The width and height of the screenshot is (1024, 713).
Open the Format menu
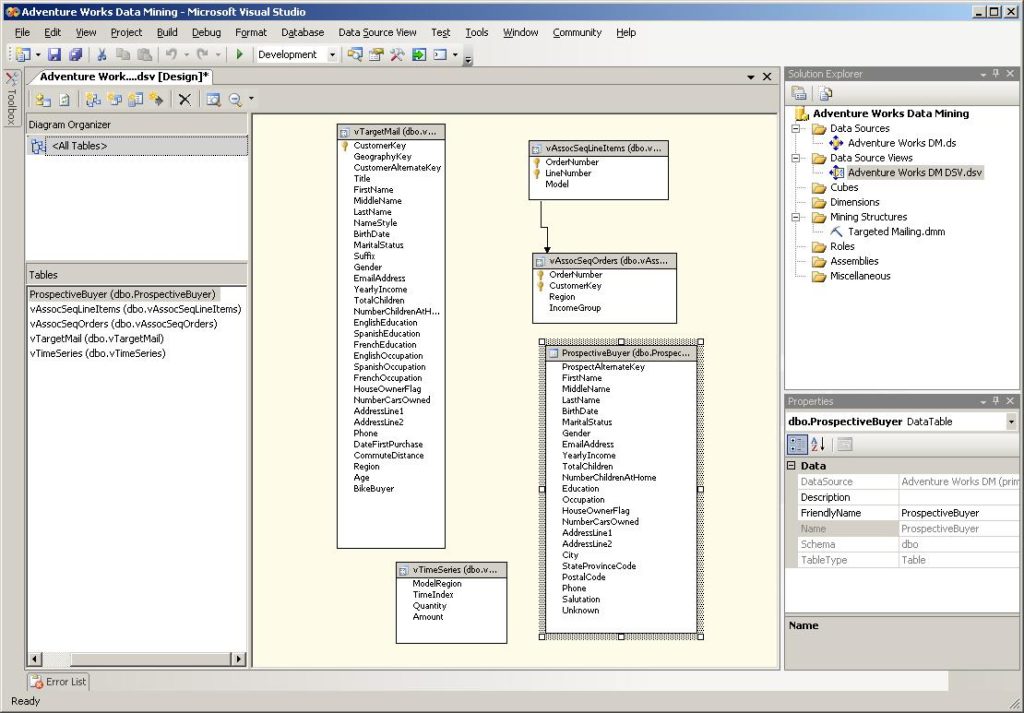pos(251,33)
